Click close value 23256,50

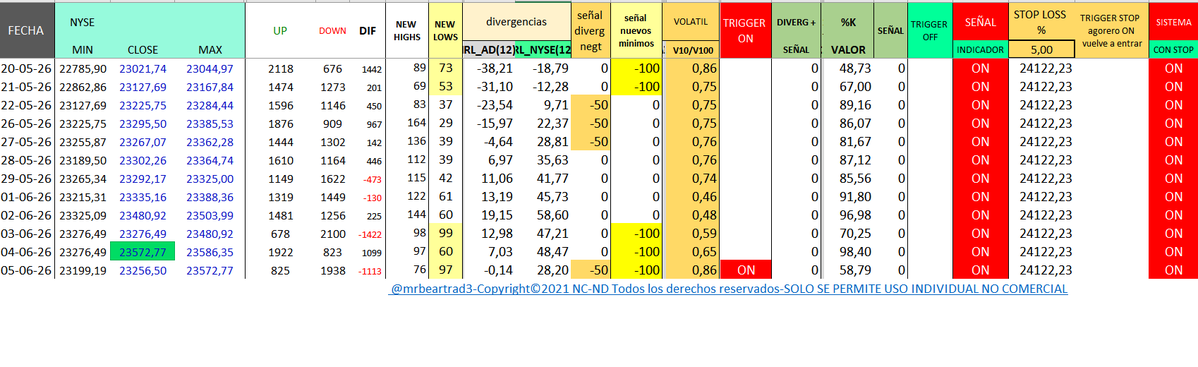pyautogui.click(x=143, y=270)
